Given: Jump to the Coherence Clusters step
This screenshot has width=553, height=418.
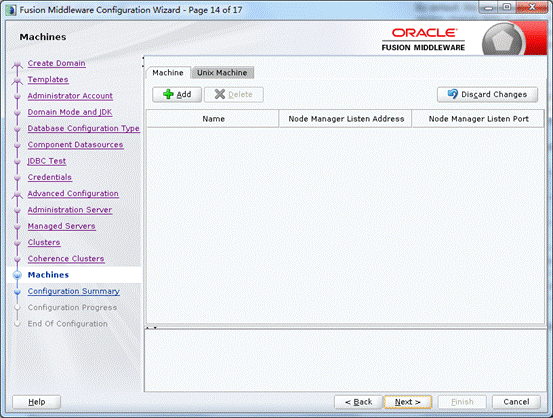Looking at the screenshot, I should [x=66, y=259].
